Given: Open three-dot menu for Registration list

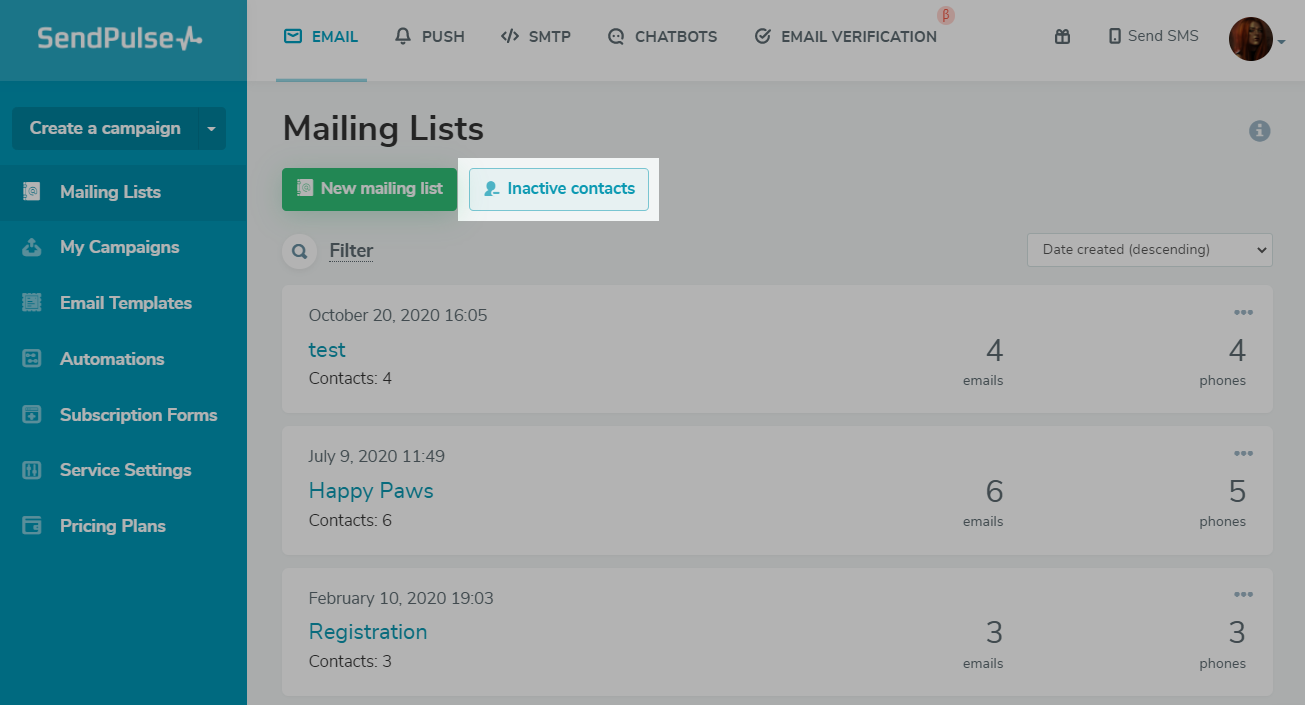Looking at the screenshot, I should (1243, 595).
